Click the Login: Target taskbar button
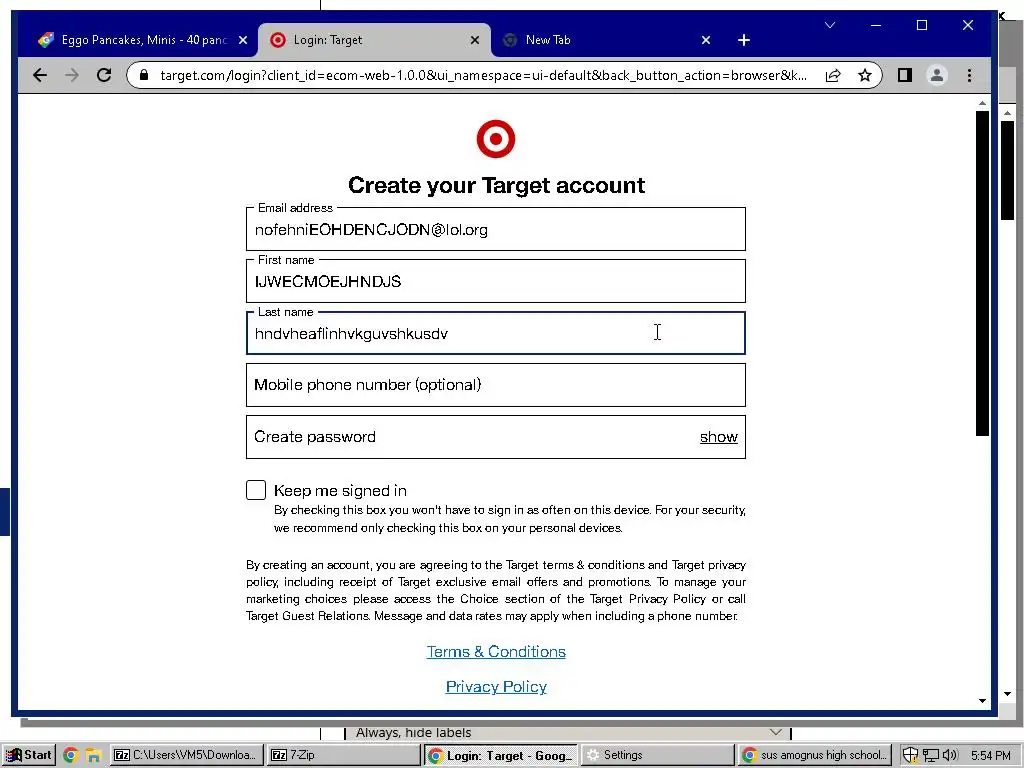Screen dimensions: 1024x768 tap(501, 755)
